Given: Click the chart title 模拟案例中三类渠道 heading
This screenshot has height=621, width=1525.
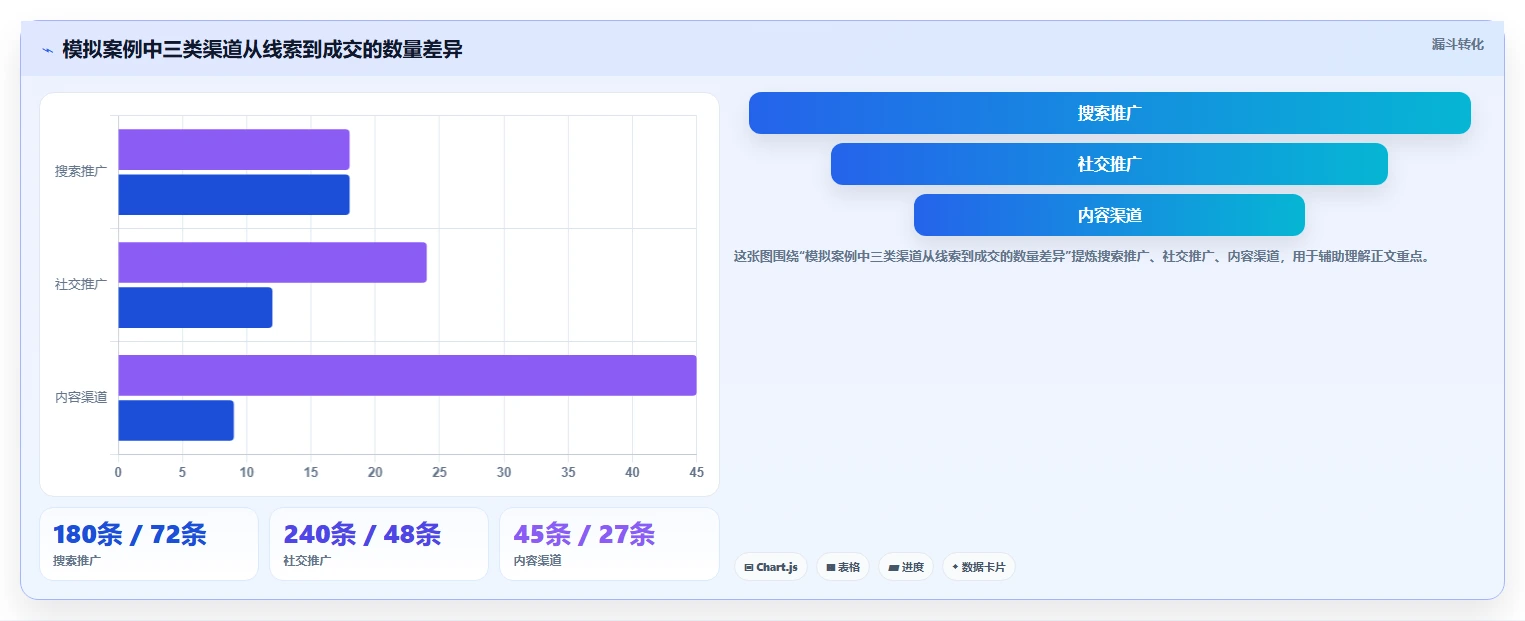Looking at the screenshot, I should click(262, 50).
